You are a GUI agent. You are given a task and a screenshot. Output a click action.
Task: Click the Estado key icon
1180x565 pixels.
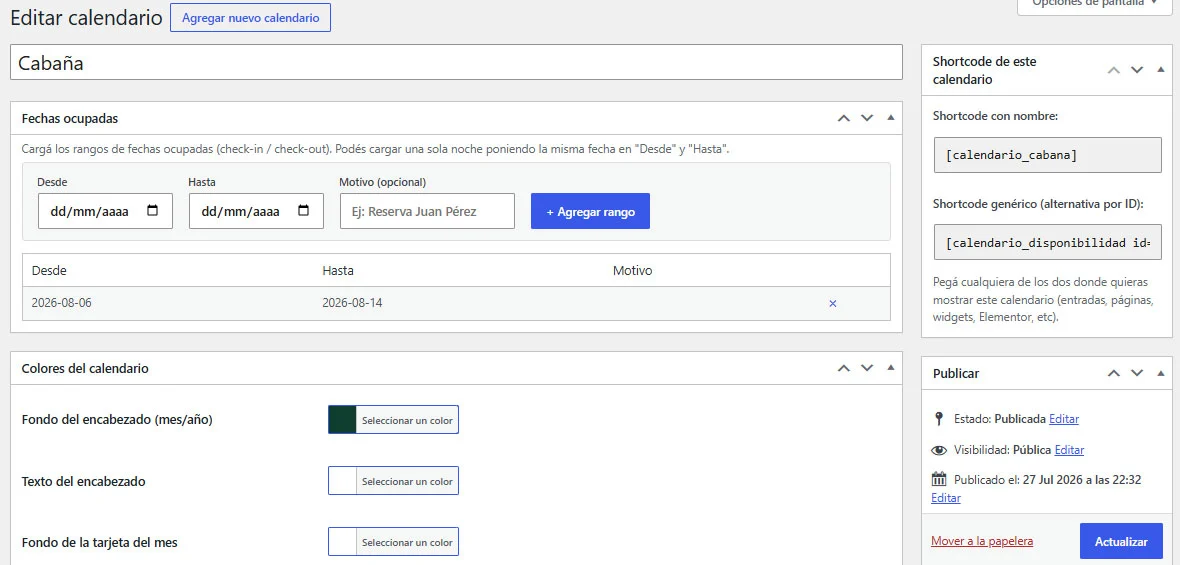point(938,418)
